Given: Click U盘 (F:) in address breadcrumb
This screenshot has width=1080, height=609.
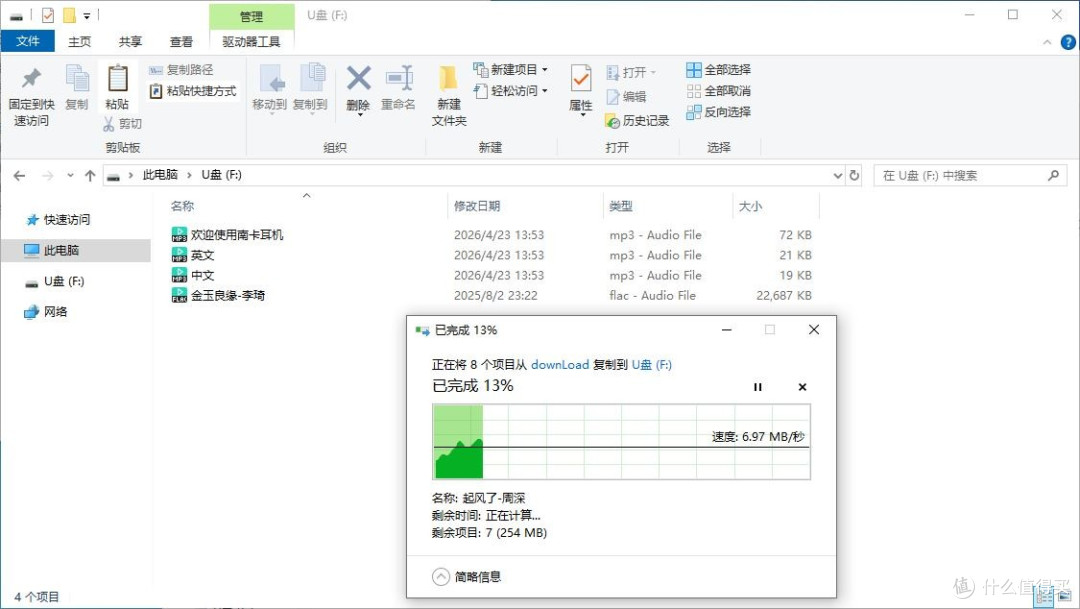Looking at the screenshot, I should [x=221, y=175].
